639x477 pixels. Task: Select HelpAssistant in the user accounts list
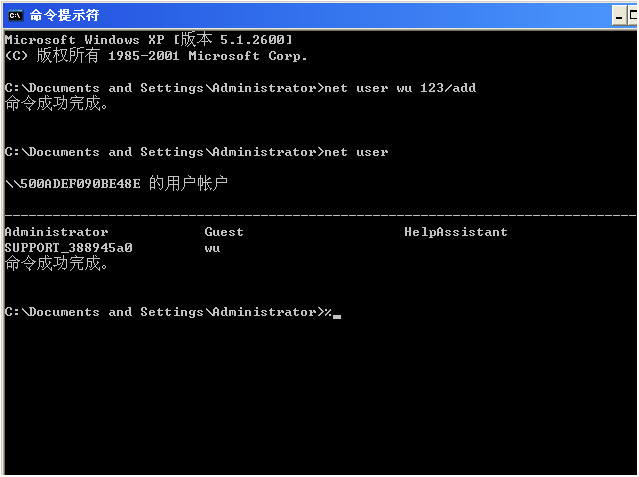point(456,232)
